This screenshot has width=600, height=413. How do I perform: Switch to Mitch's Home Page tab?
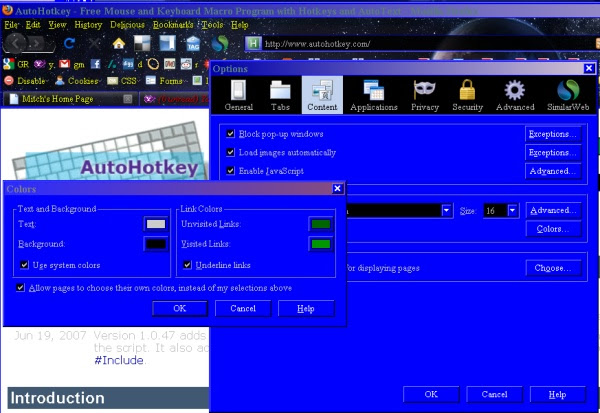click(70, 99)
